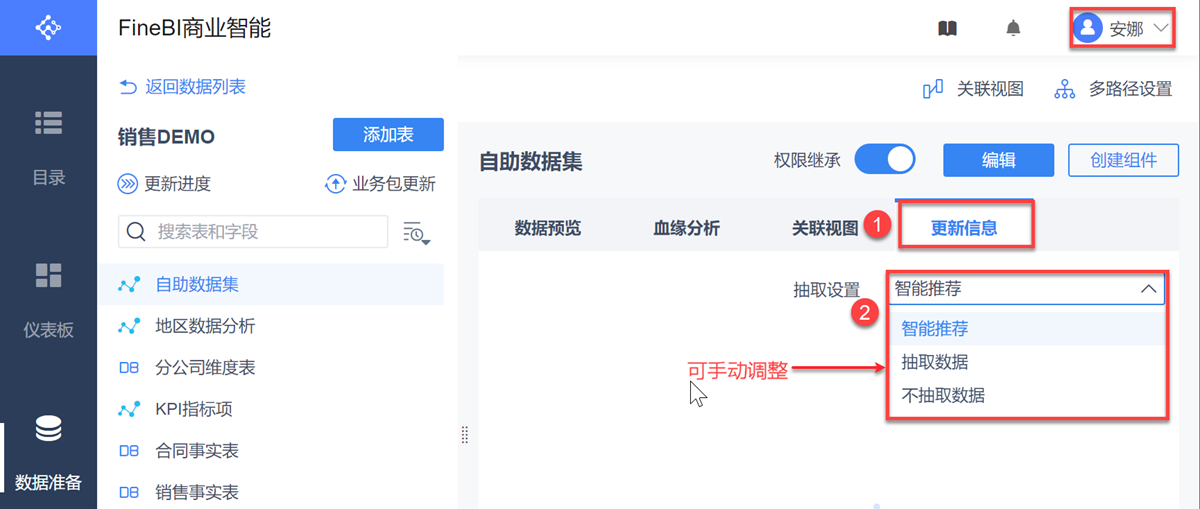Viewport: 1200px width, 509px height.
Task: Click the 编辑 button
Action: (999, 160)
